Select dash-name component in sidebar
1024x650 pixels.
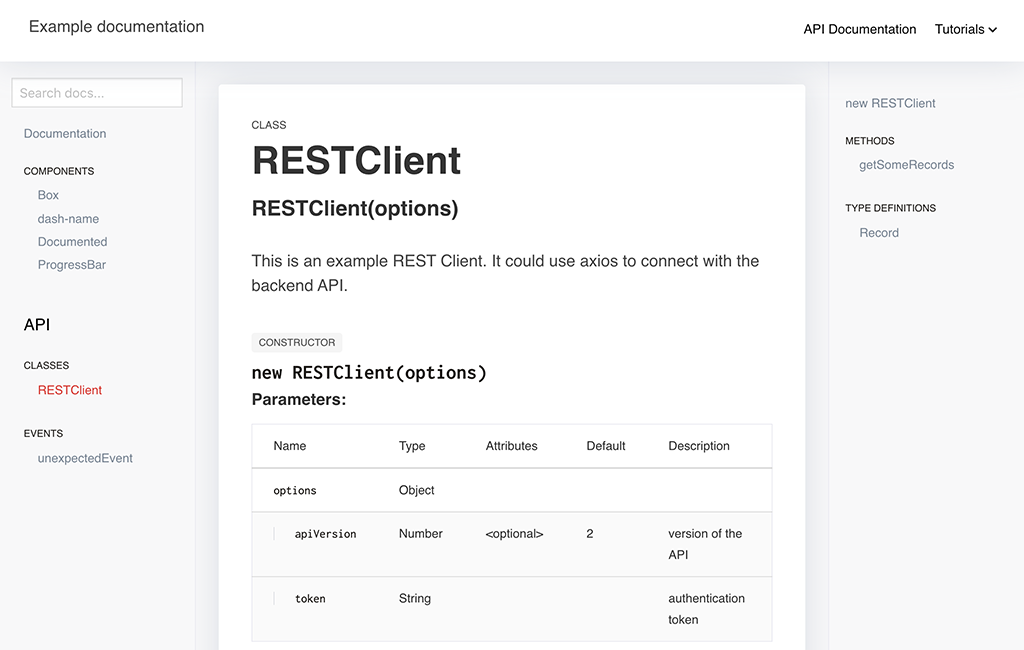68,219
